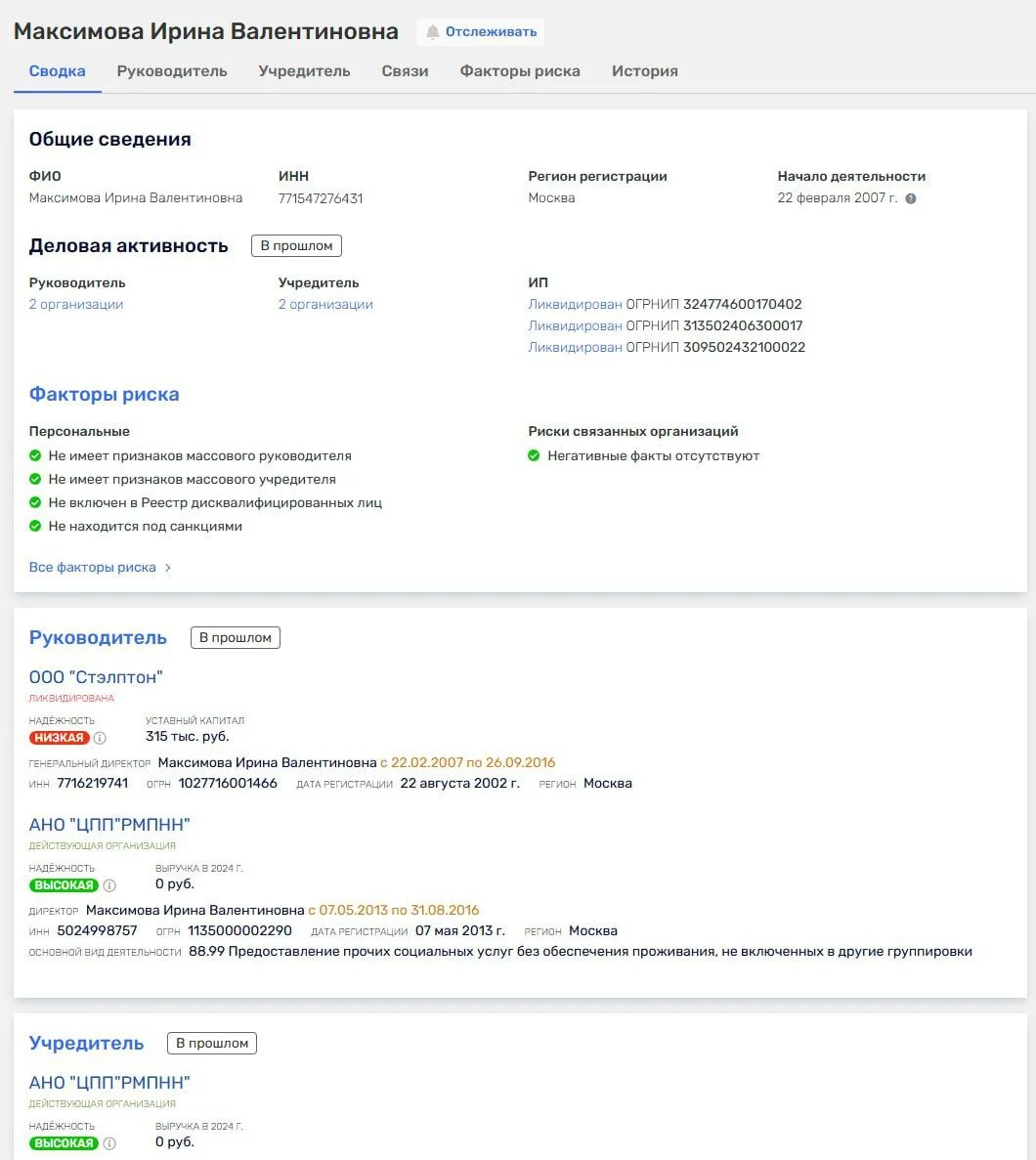1036x1160 pixels.
Task: Open the Учредитель section heading link
Action: tap(87, 1043)
